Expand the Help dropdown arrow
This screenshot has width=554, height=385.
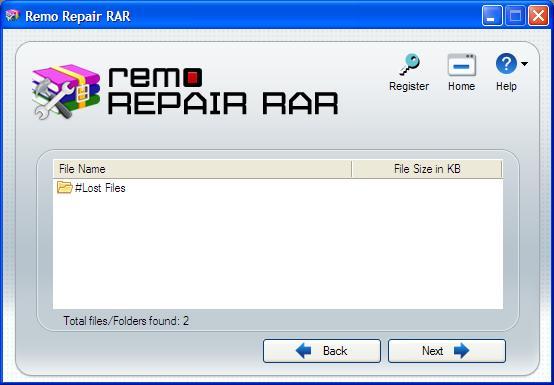pyautogui.click(x=524, y=64)
